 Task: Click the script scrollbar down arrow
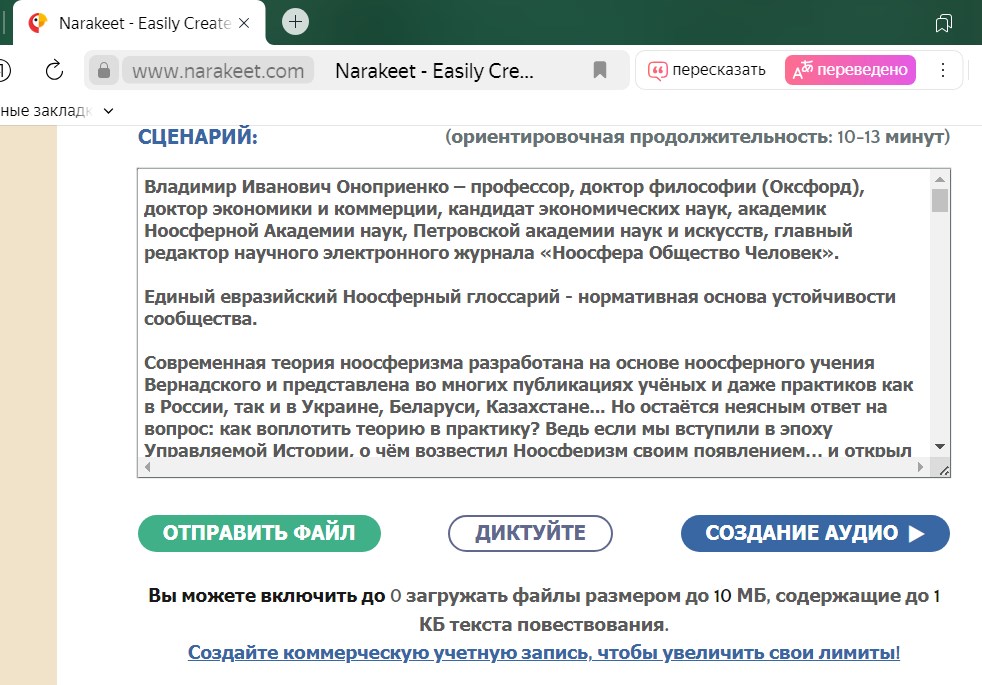click(x=939, y=446)
